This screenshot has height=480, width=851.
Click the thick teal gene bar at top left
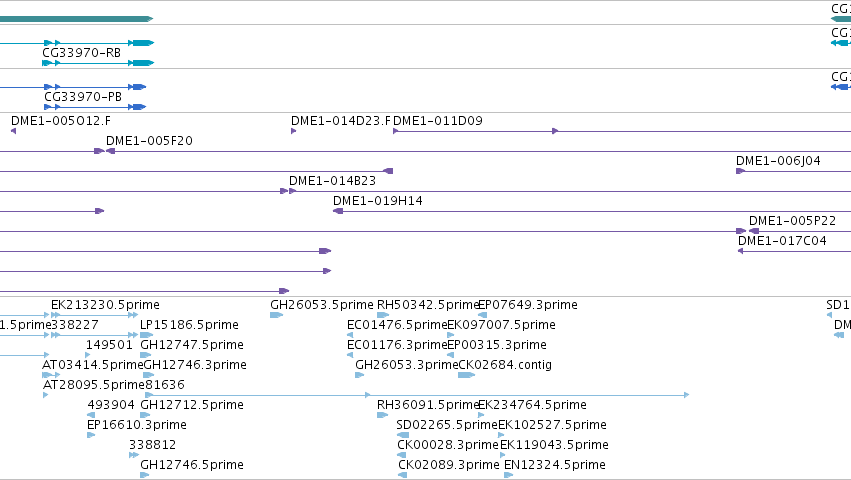pos(76,19)
